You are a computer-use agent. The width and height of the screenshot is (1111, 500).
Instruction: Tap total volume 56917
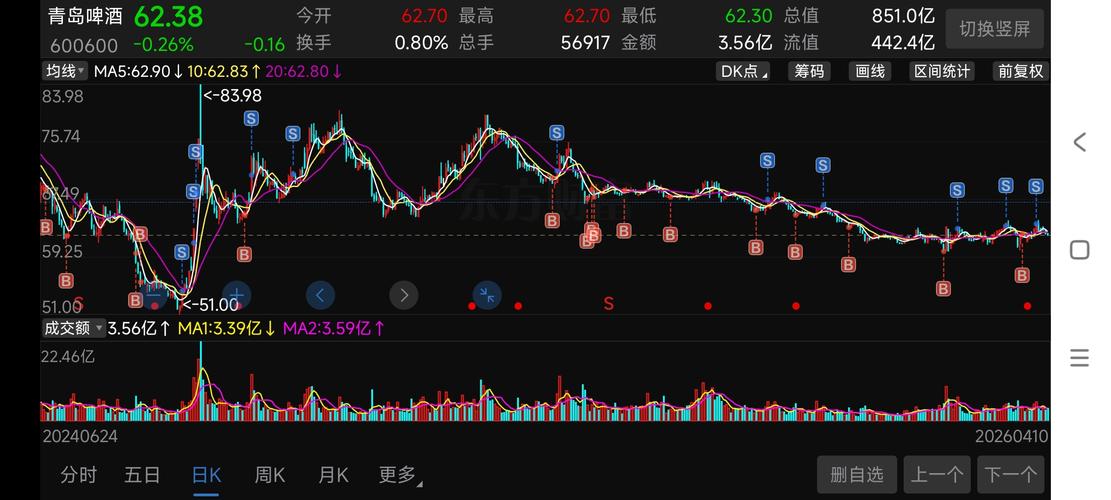click(585, 42)
